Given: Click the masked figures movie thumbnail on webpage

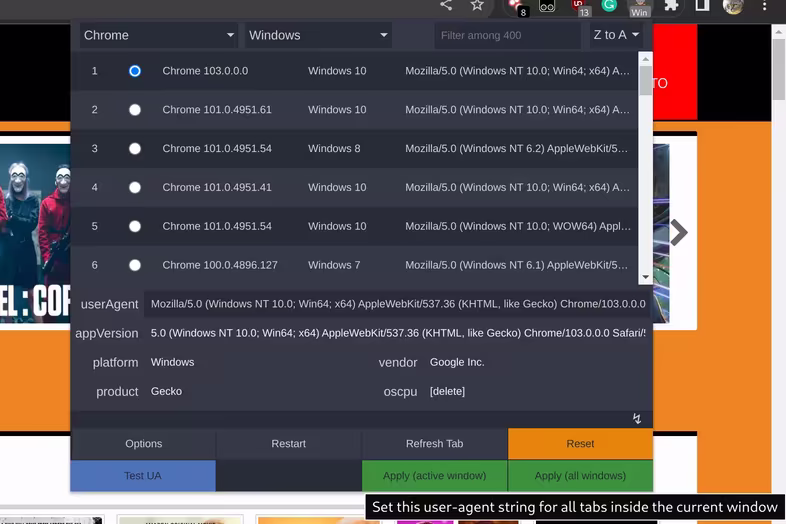Looking at the screenshot, I should (x=35, y=233).
